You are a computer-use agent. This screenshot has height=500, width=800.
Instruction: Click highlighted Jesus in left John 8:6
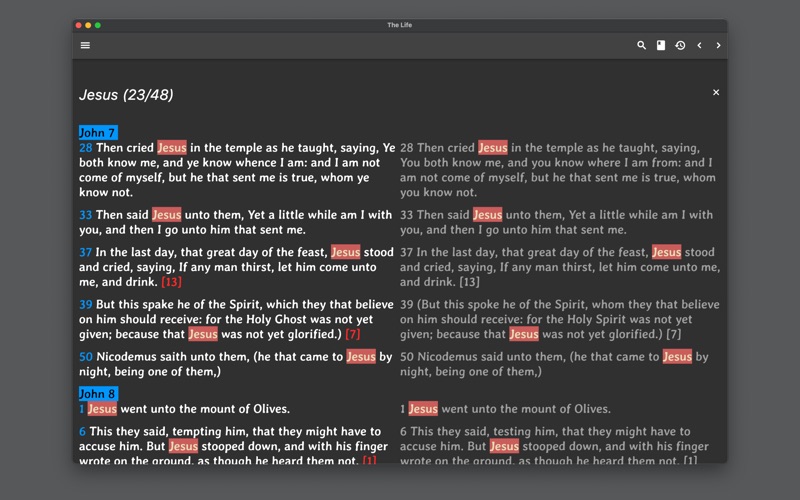point(184,446)
